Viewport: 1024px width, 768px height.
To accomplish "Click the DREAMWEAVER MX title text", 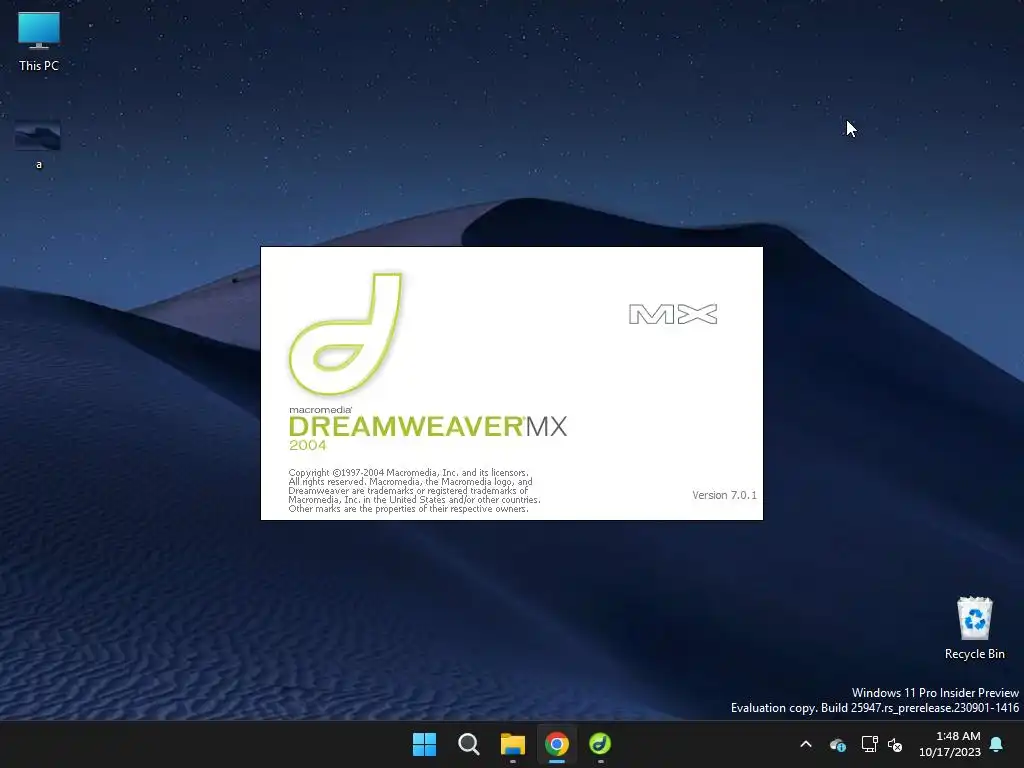I will click(428, 426).
